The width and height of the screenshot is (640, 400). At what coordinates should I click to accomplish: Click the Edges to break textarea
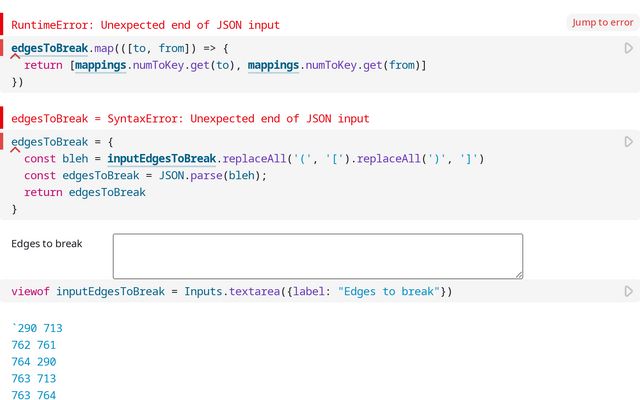tap(317, 255)
